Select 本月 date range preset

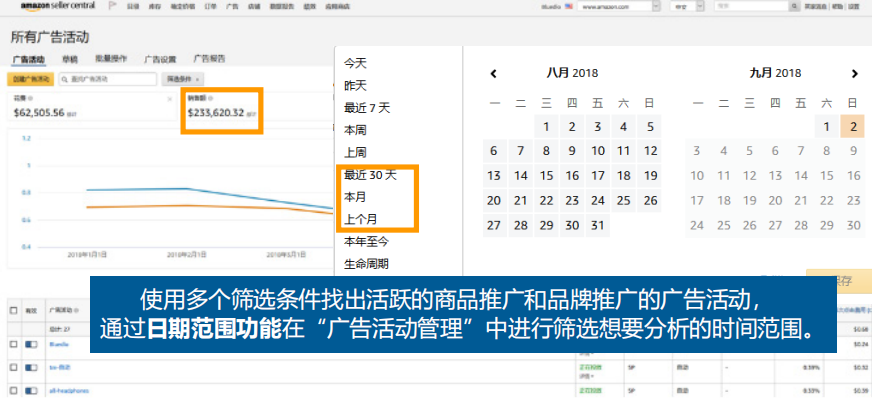coord(355,197)
